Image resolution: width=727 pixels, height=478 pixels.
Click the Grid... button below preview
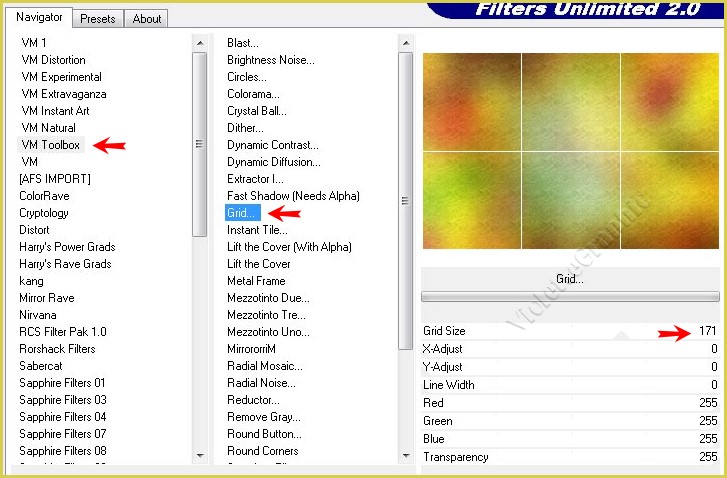[570, 279]
